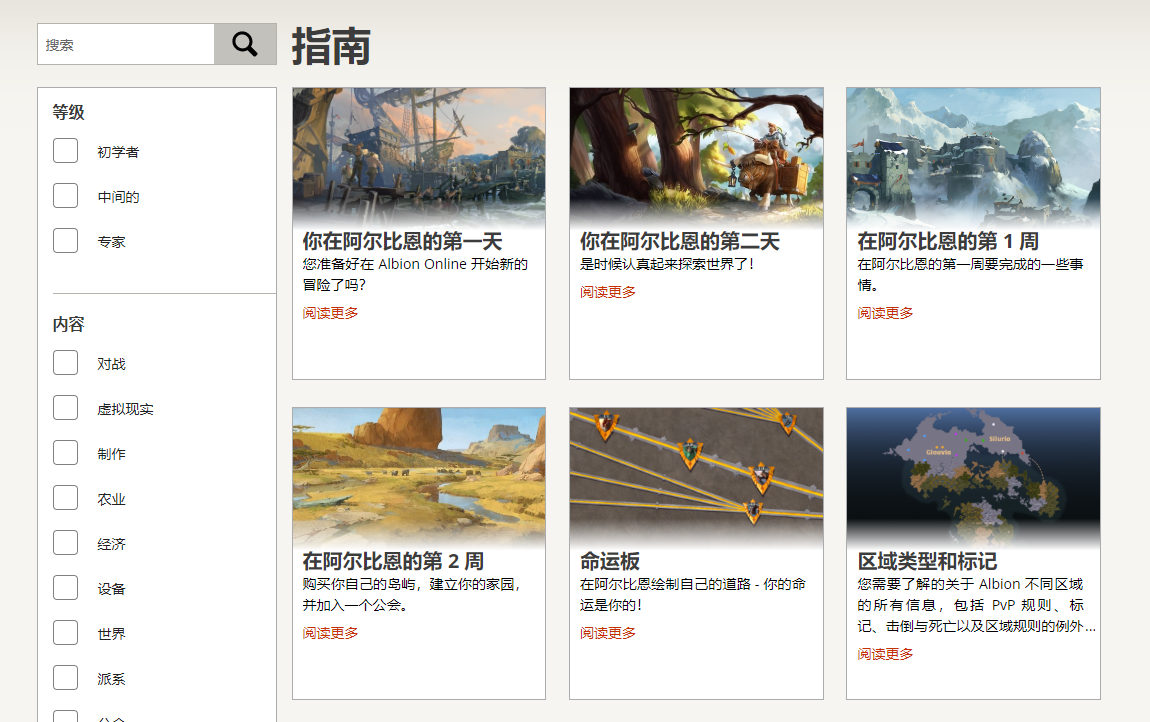Enable the 对战 content filter
Screen dimensions: 1150x722
[65, 362]
